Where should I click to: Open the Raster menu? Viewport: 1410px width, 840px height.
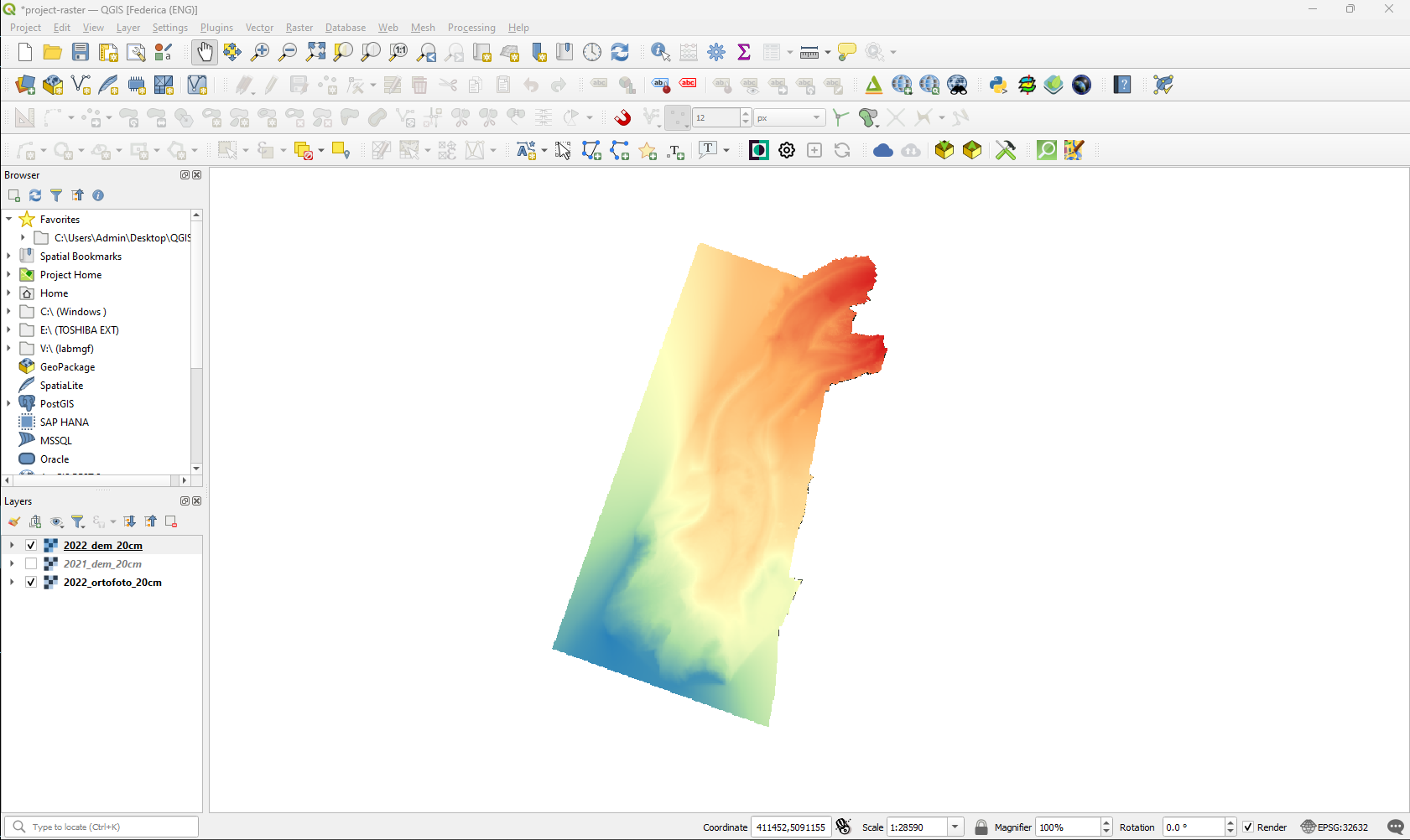[x=299, y=28]
